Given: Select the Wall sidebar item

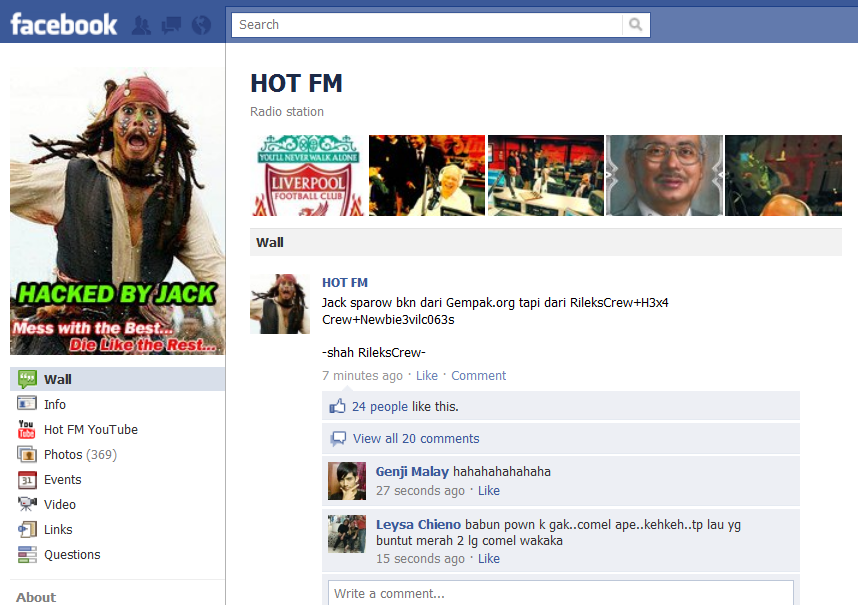Looking at the screenshot, I should [117, 379].
